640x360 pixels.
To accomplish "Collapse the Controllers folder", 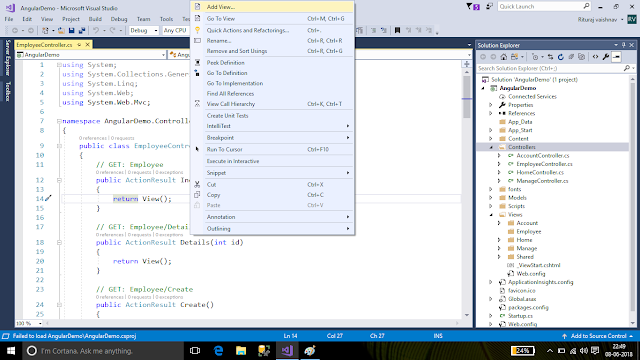I will pyautogui.click(x=491, y=147).
